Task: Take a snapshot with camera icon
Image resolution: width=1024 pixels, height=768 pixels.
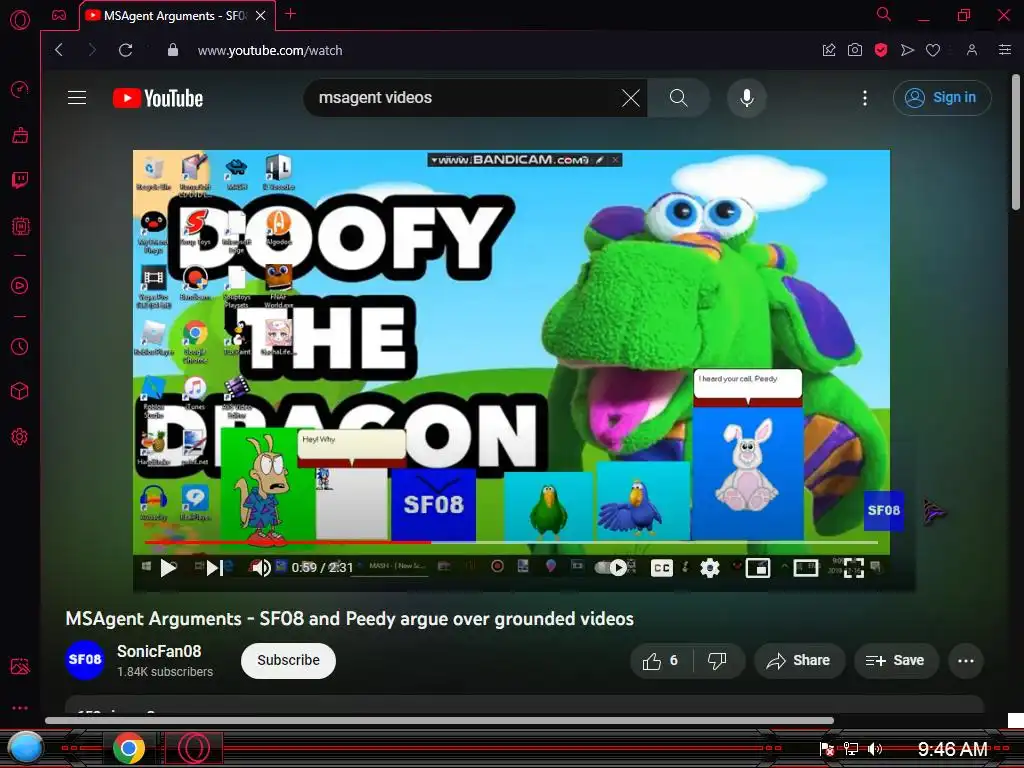Action: pos(855,50)
